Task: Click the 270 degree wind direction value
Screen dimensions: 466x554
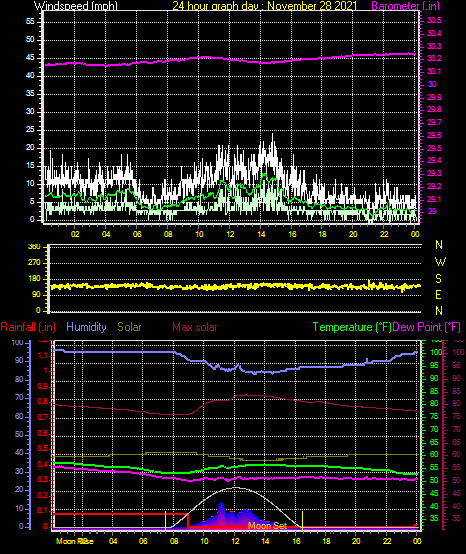Action: [36, 263]
